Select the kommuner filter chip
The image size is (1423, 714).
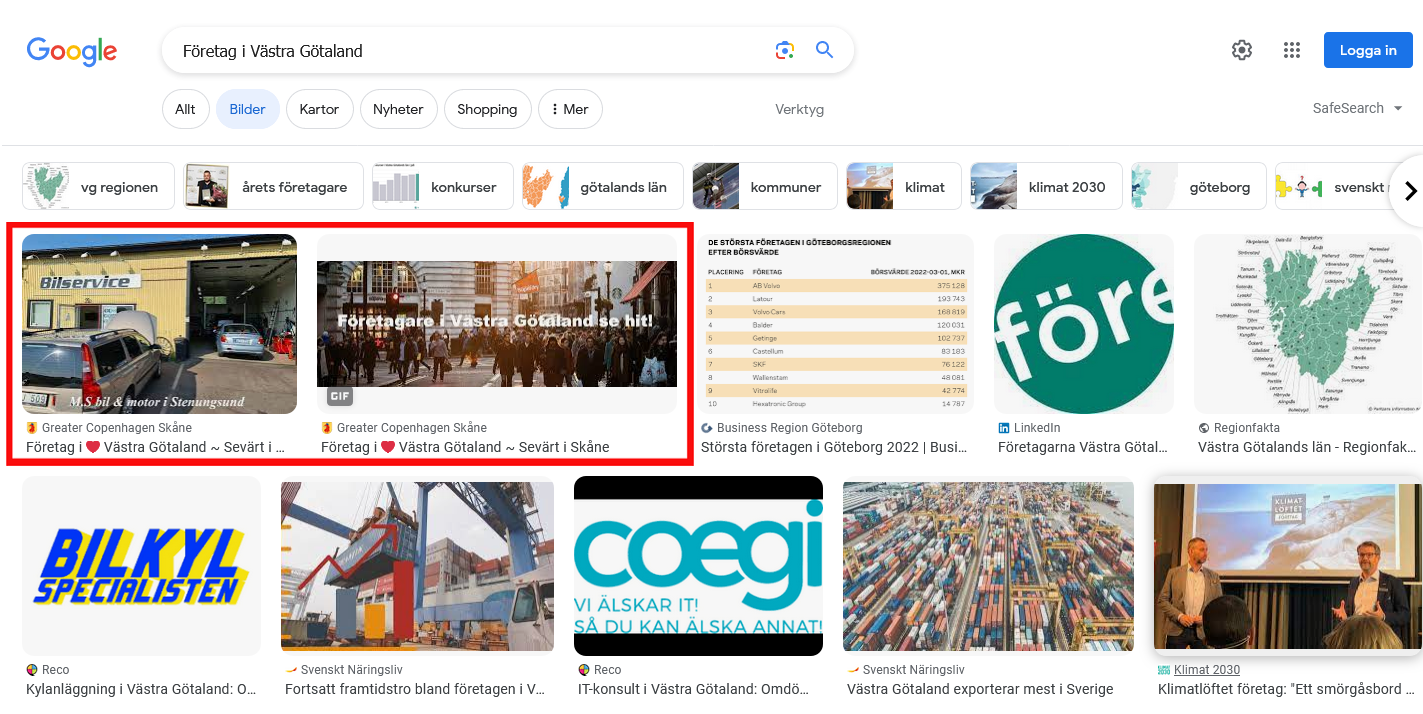click(x=765, y=186)
